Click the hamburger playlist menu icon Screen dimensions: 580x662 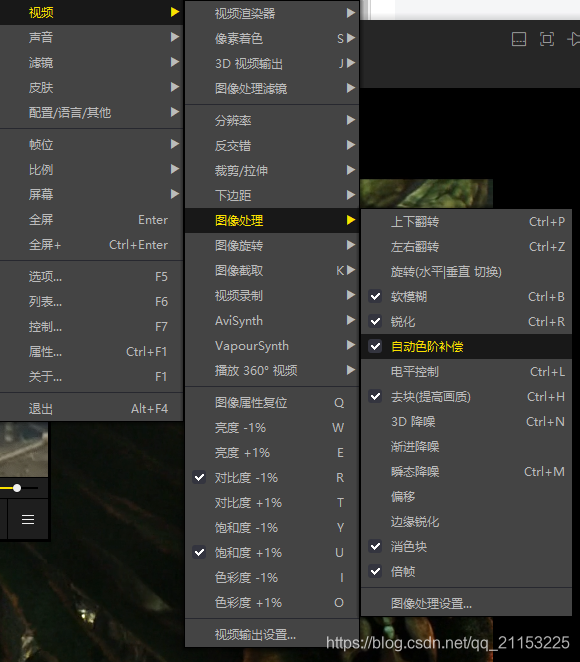pos(28,519)
